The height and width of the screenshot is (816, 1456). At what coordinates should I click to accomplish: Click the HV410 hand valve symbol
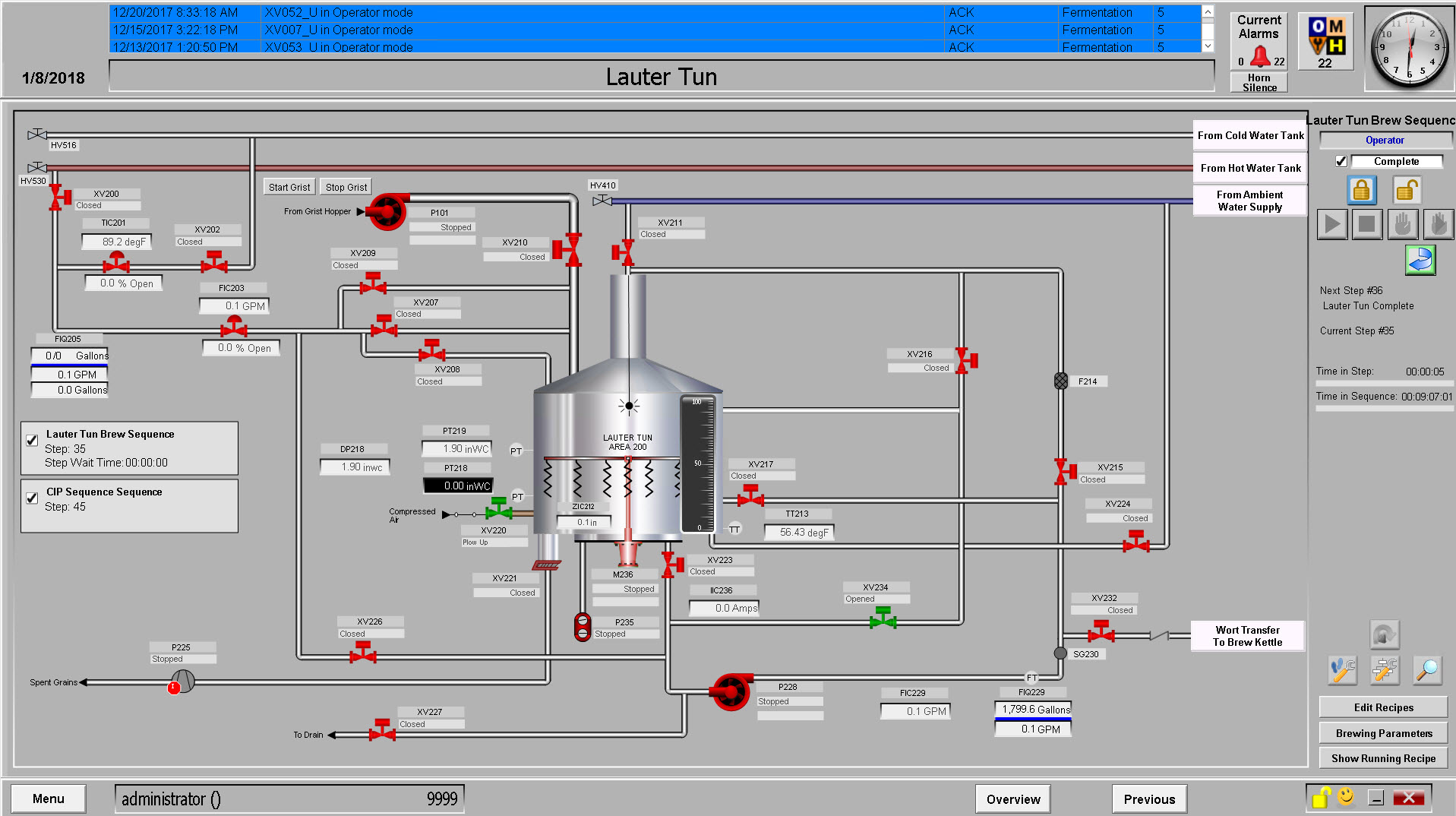click(602, 201)
